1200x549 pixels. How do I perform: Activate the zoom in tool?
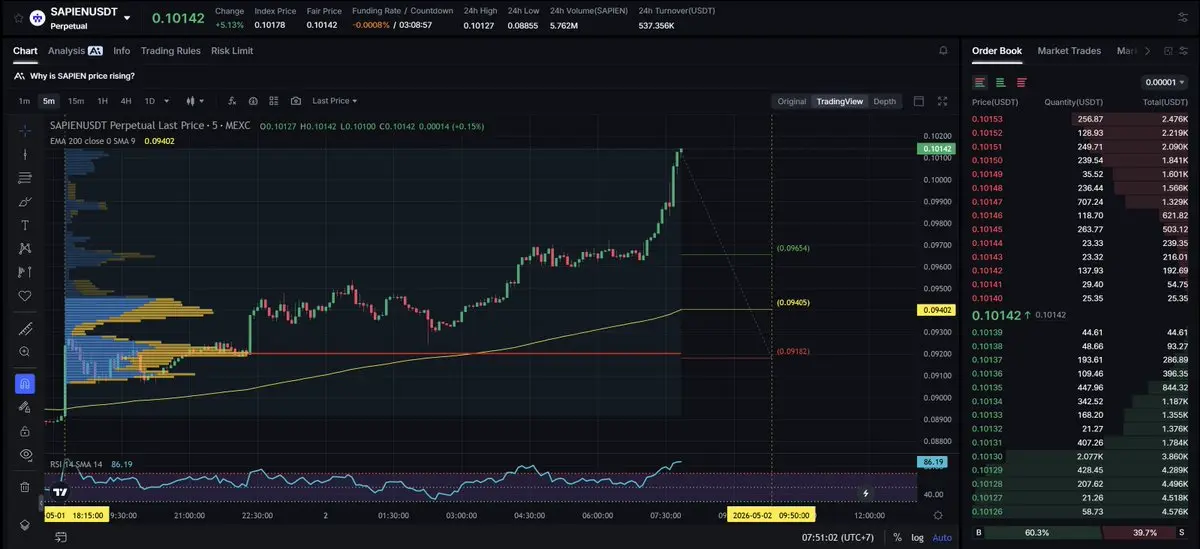[x=25, y=352]
